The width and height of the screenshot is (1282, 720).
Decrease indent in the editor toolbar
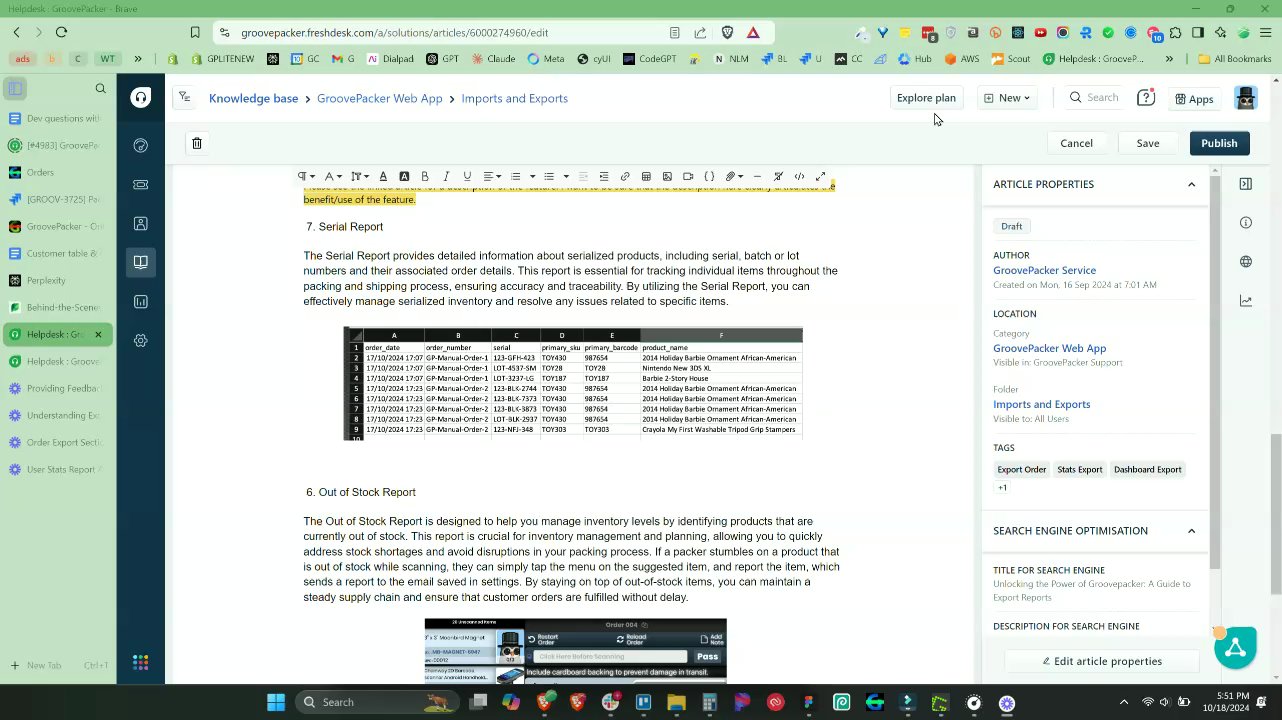click(x=583, y=176)
